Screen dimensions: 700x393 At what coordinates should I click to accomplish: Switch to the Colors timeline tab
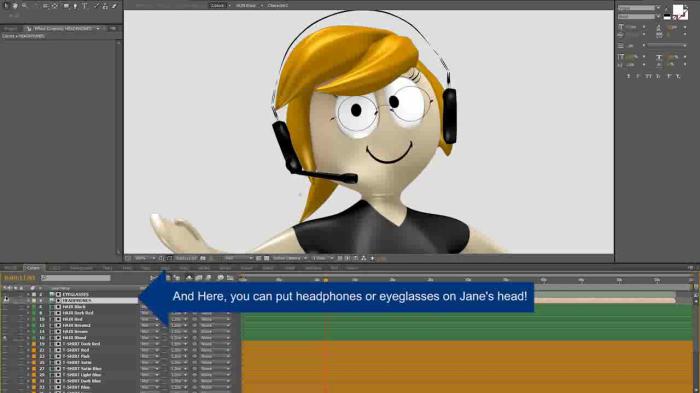(x=33, y=268)
